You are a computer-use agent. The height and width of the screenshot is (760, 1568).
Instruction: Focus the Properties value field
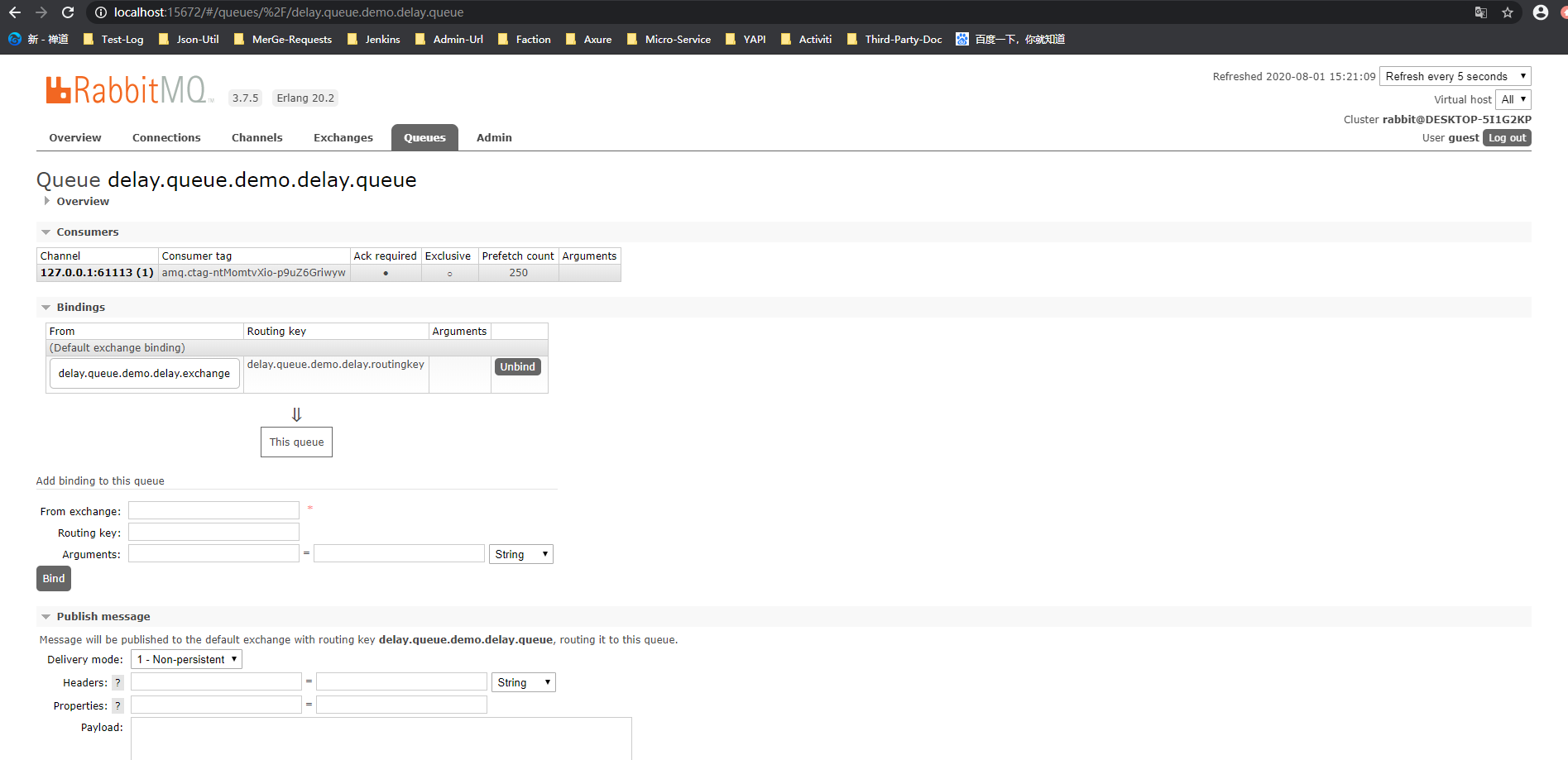(x=401, y=705)
